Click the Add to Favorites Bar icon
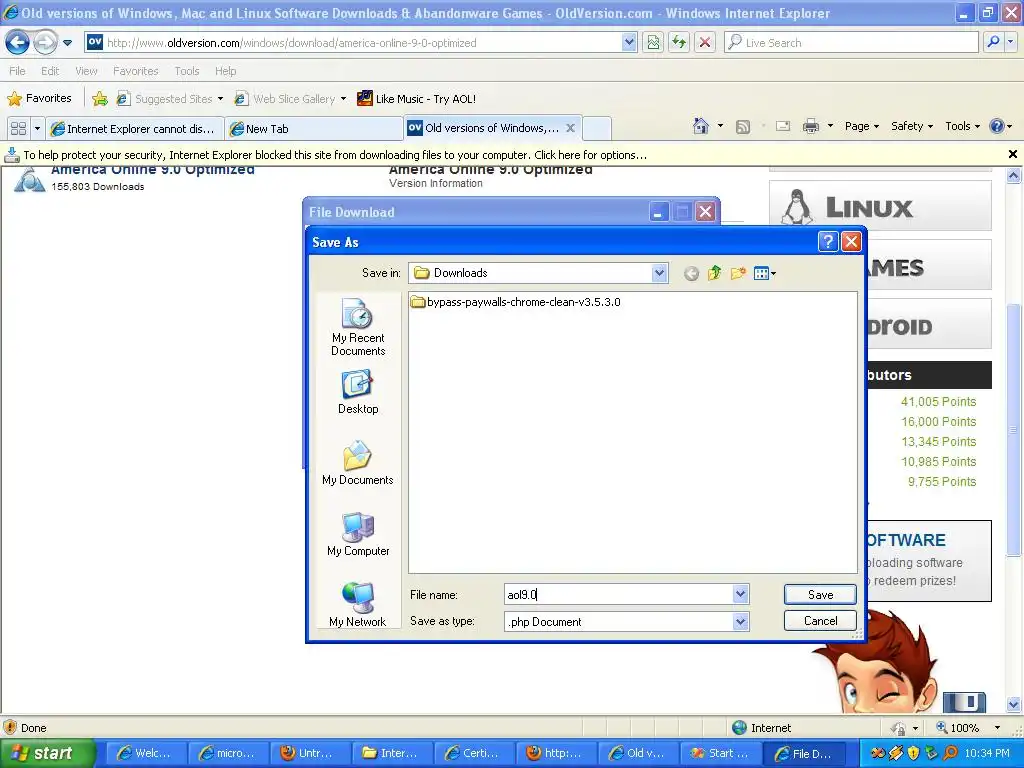This screenshot has height=768, width=1024. tap(100, 99)
